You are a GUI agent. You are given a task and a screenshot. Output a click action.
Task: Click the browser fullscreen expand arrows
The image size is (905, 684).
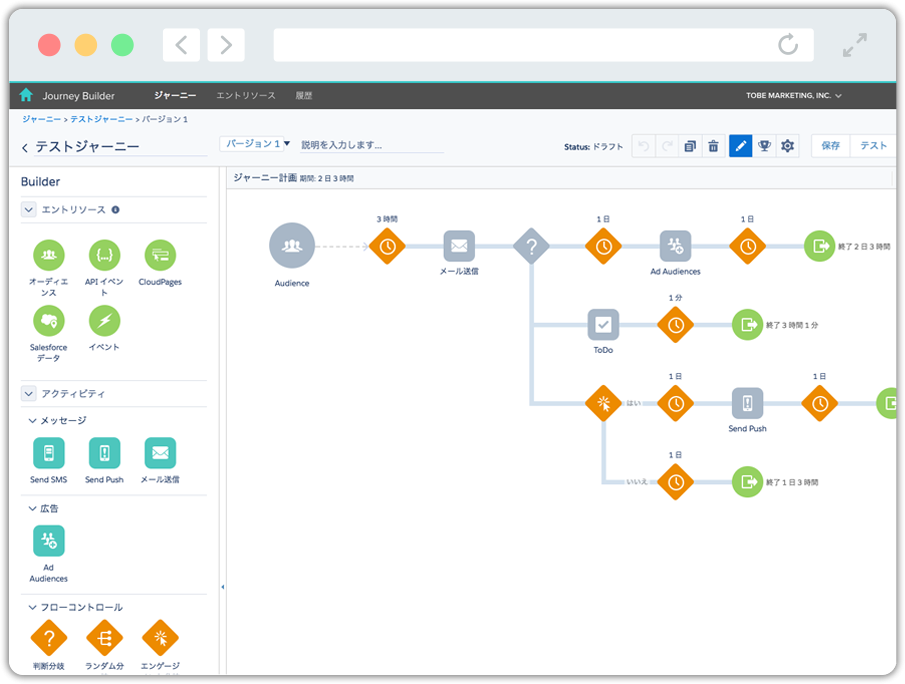pos(855,45)
